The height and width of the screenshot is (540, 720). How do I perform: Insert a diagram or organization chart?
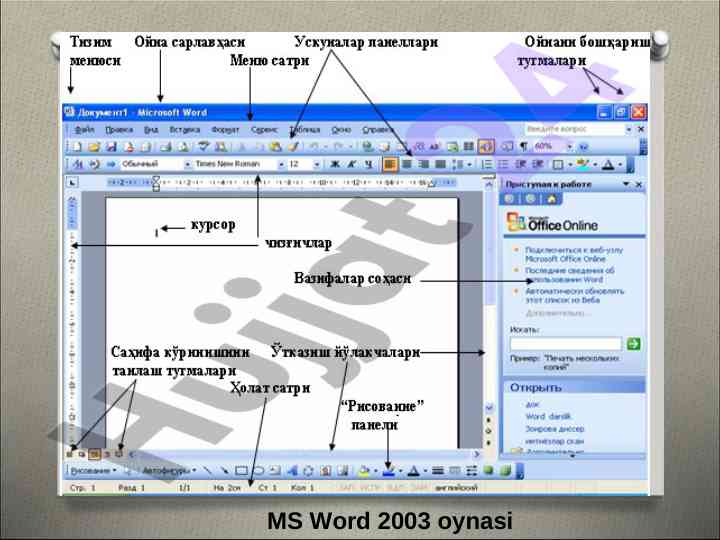click(x=309, y=471)
